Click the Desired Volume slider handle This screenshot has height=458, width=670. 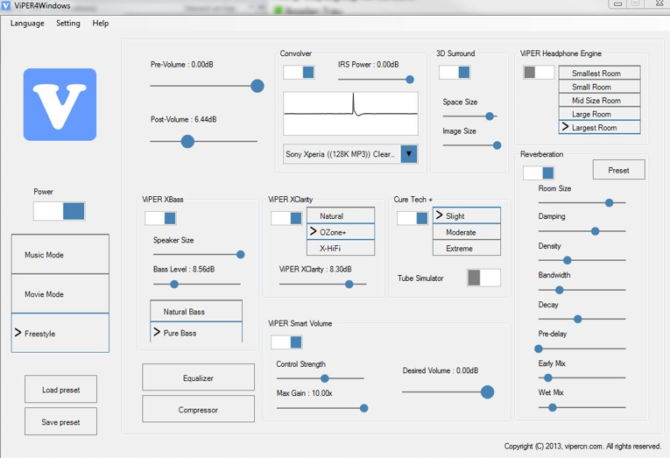(x=488, y=392)
